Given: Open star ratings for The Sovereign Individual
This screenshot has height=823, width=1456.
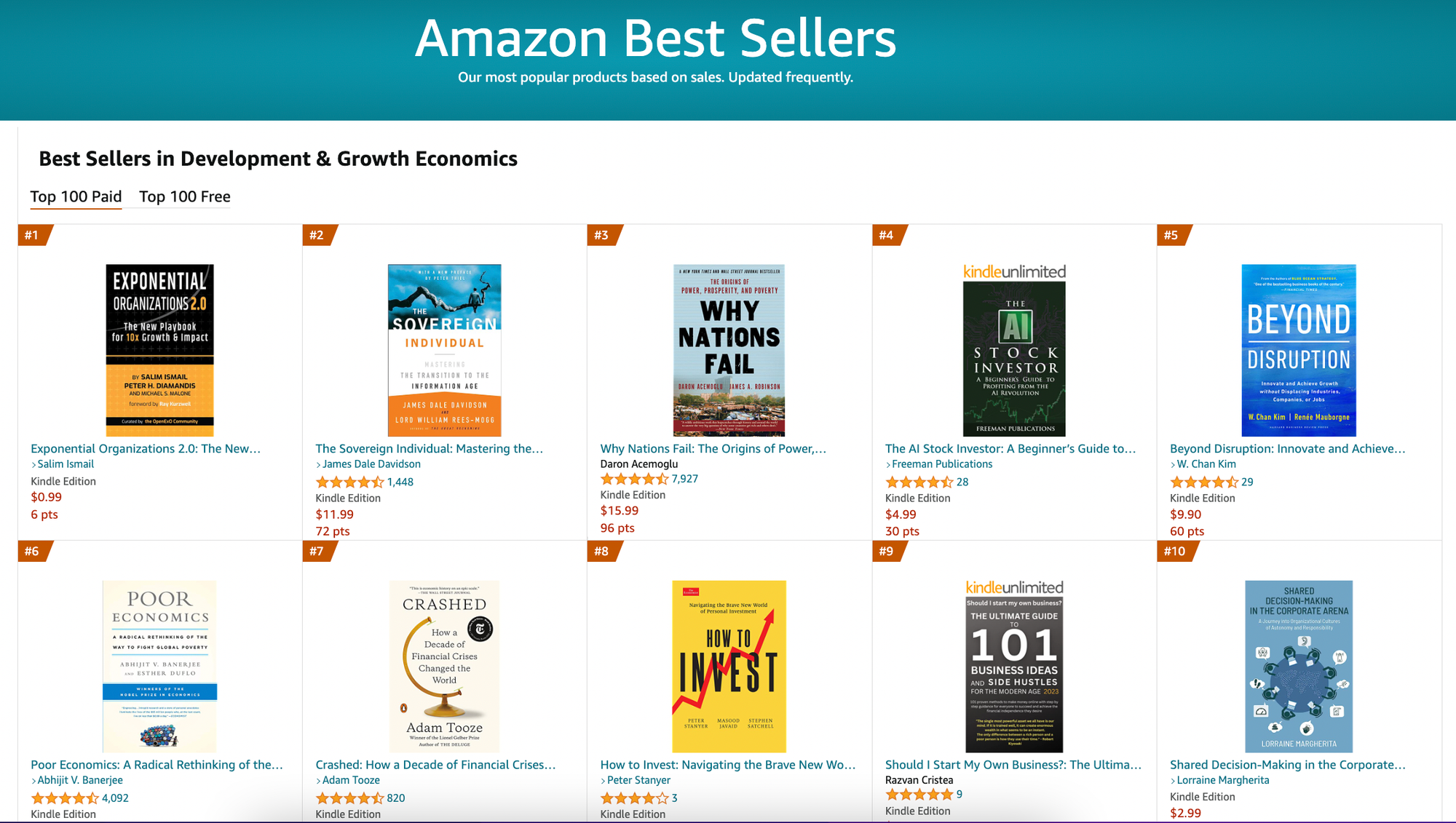Looking at the screenshot, I should pyautogui.click(x=349, y=482).
